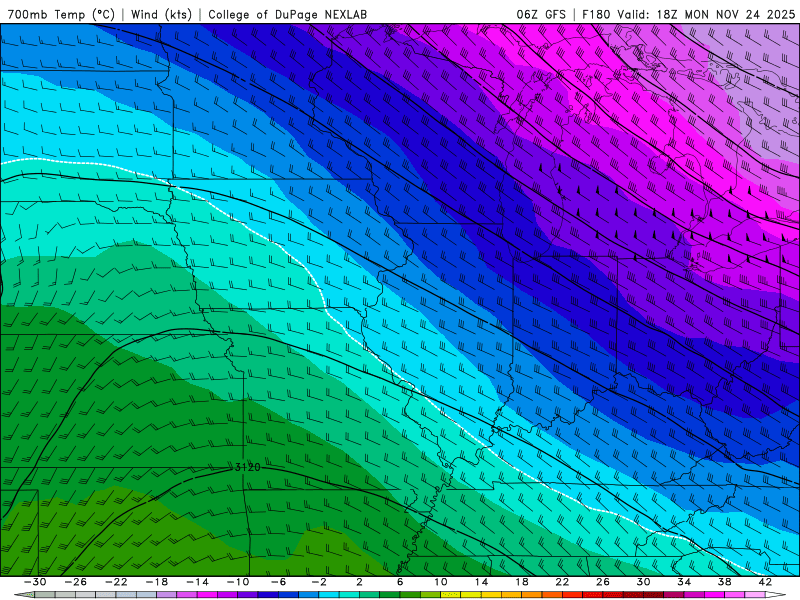This screenshot has height=600, width=800.
Task: Click the '-30' color scale label
Action: 35,582
